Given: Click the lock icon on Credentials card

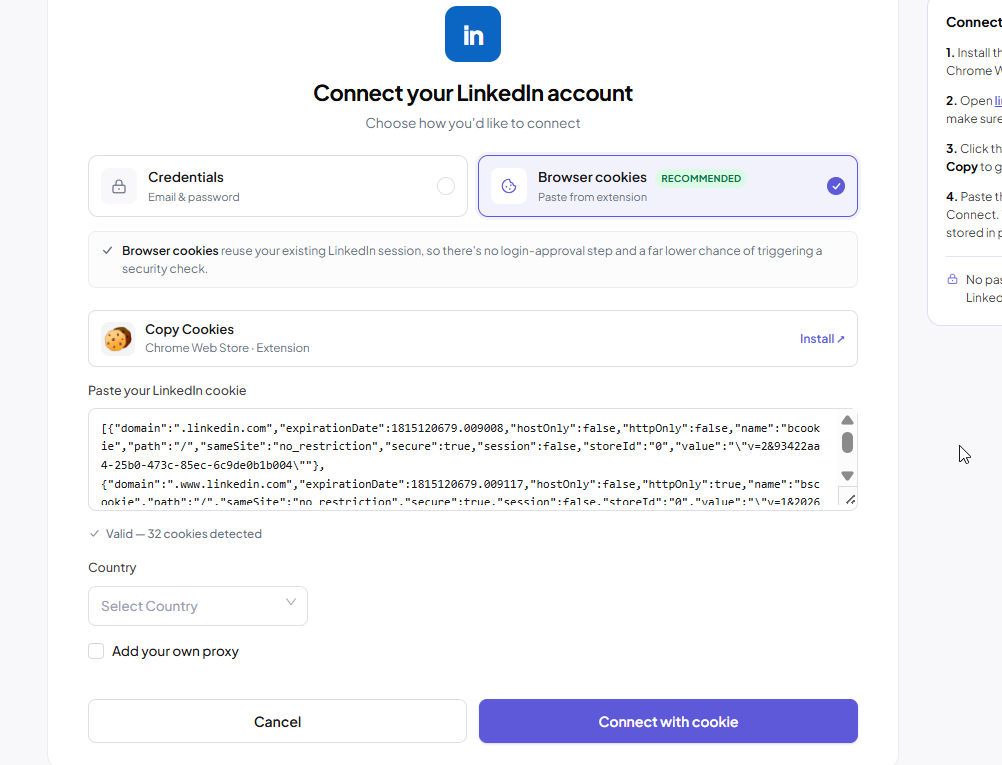Looking at the screenshot, I should (119, 186).
